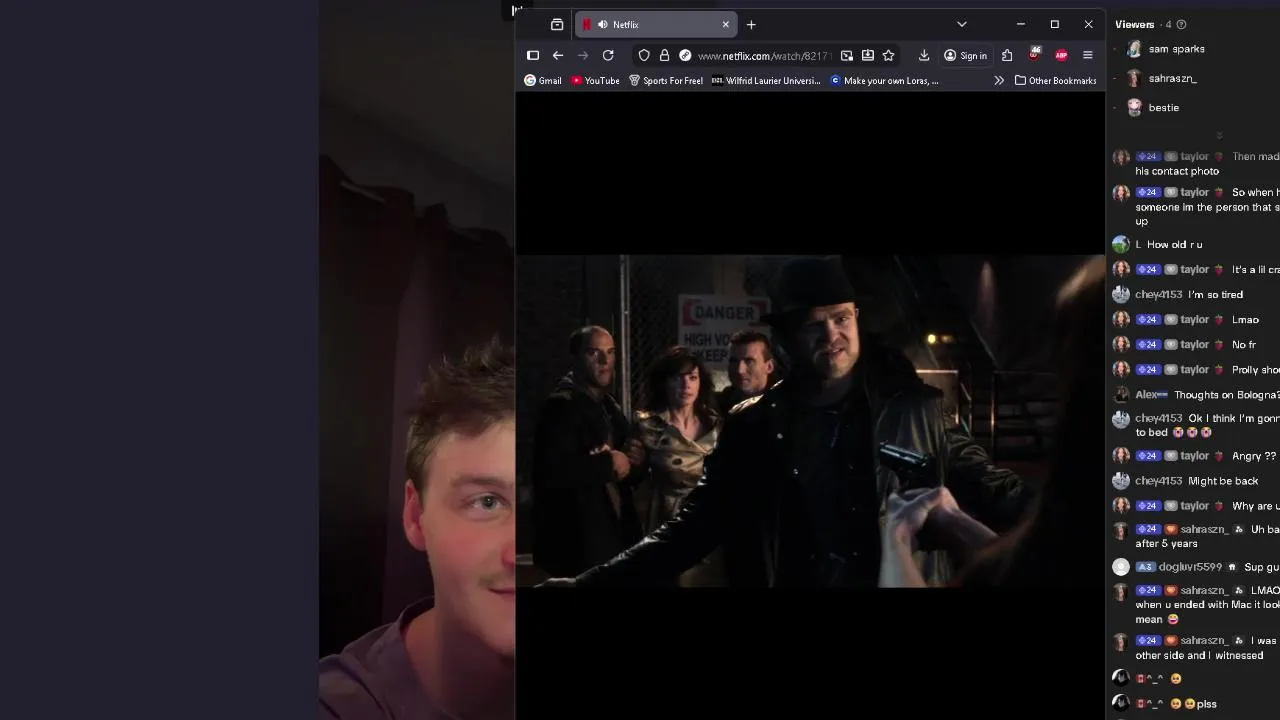
Task: Open the Make your own Loras bookmark
Action: point(885,80)
